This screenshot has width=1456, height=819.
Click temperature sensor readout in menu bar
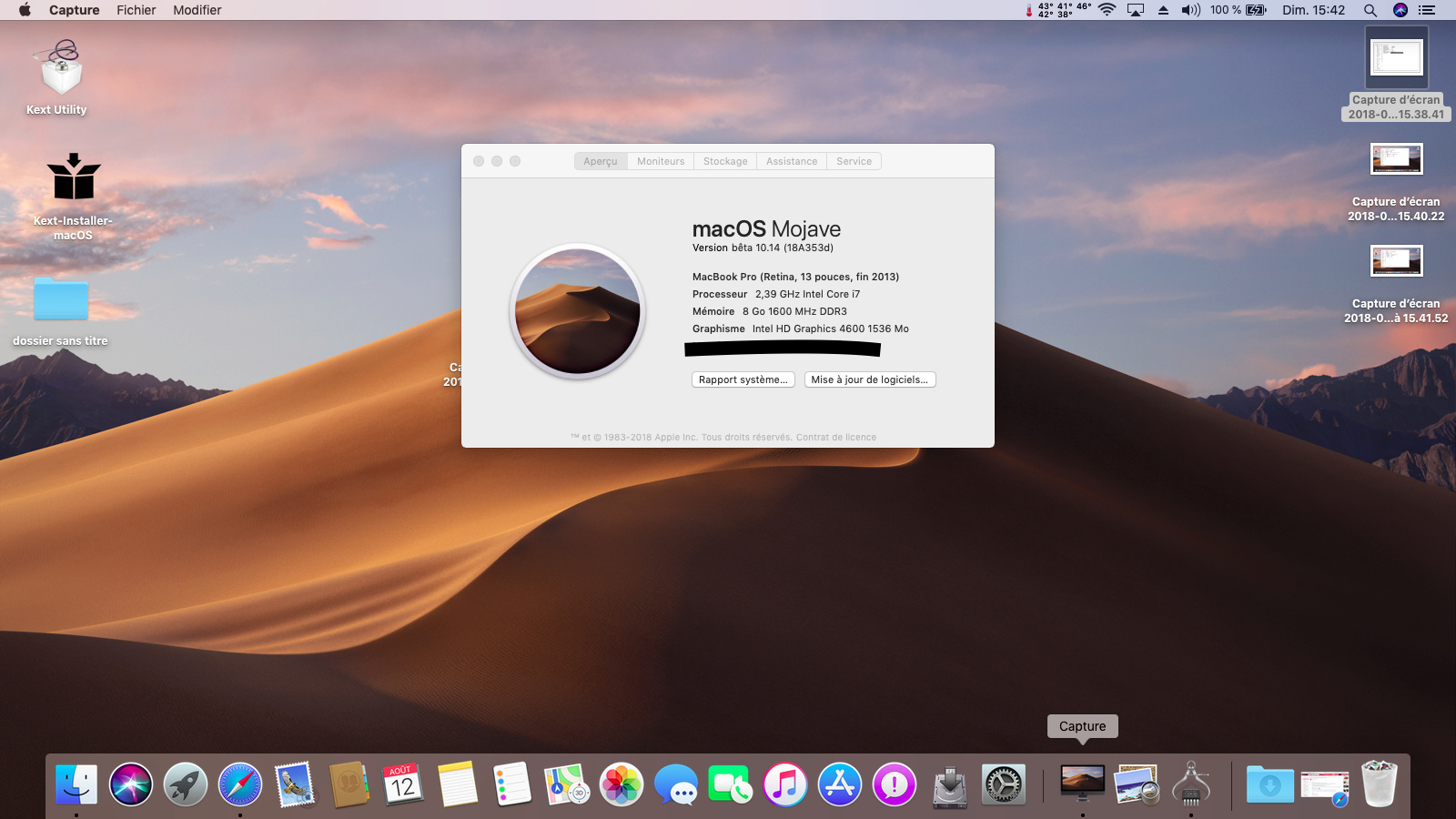pos(1059,10)
